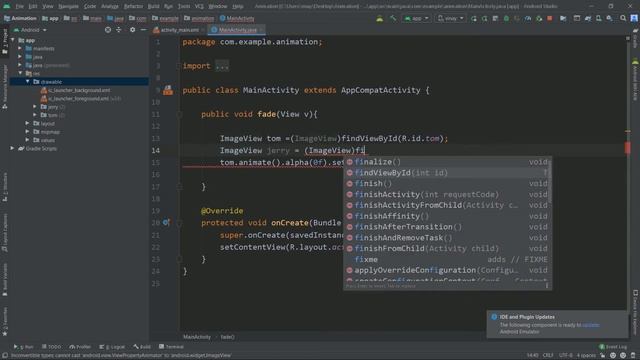The width and height of the screenshot is (640, 360).
Task: Expand the folded import statement
Action: (222, 66)
